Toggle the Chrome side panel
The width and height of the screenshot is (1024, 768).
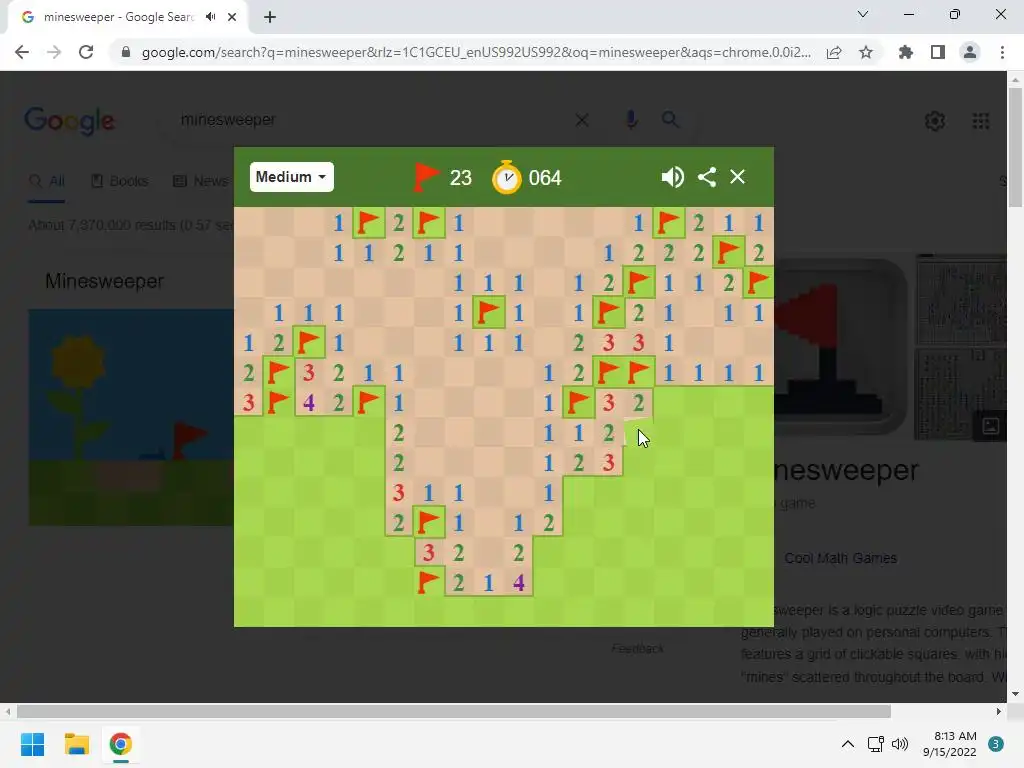pyautogui.click(x=938, y=52)
